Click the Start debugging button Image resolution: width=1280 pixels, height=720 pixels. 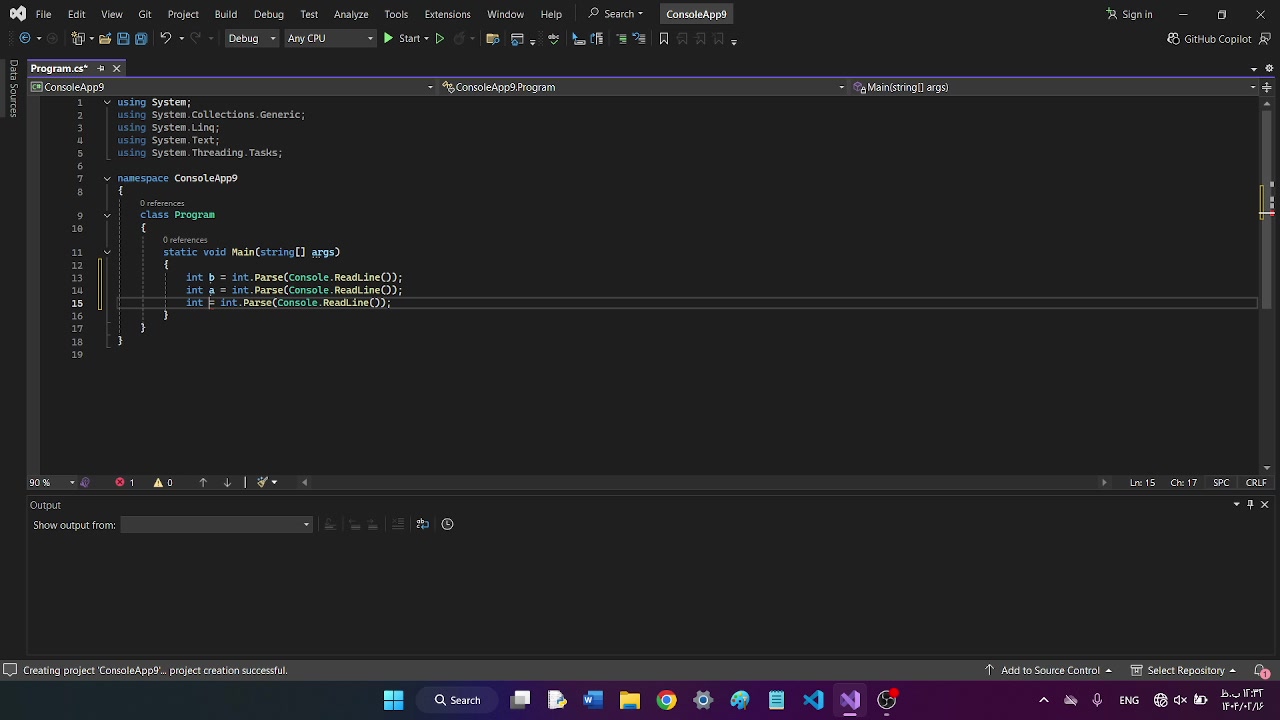[x=401, y=39]
